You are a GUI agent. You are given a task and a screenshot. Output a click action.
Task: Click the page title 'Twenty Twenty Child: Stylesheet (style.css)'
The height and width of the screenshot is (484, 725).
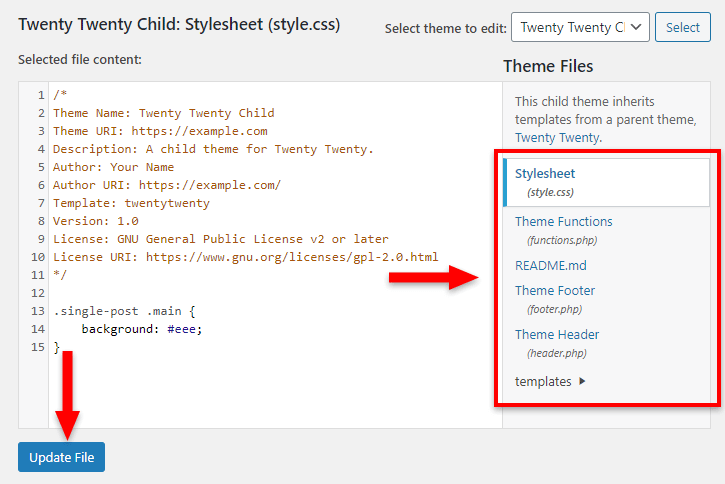(x=179, y=25)
